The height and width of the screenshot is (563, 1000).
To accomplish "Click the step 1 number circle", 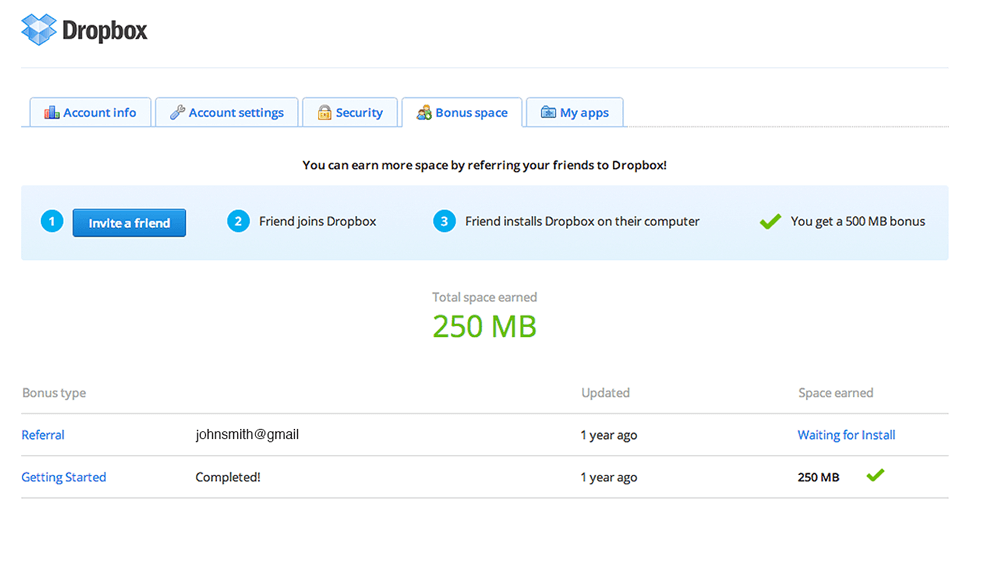I will (x=52, y=222).
